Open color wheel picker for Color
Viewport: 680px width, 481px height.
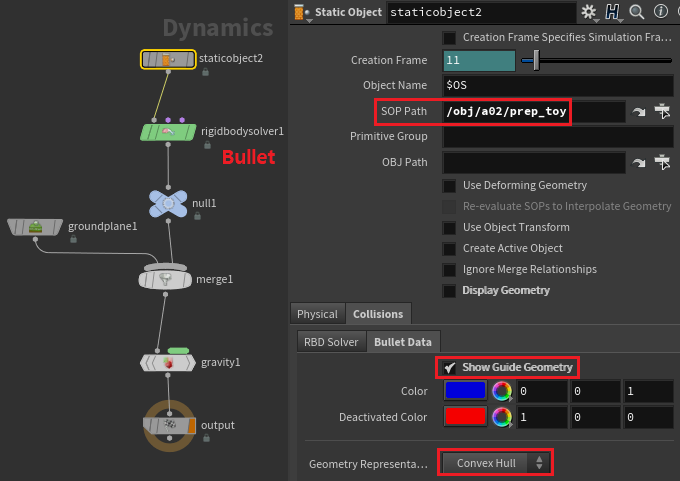(x=502, y=391)
